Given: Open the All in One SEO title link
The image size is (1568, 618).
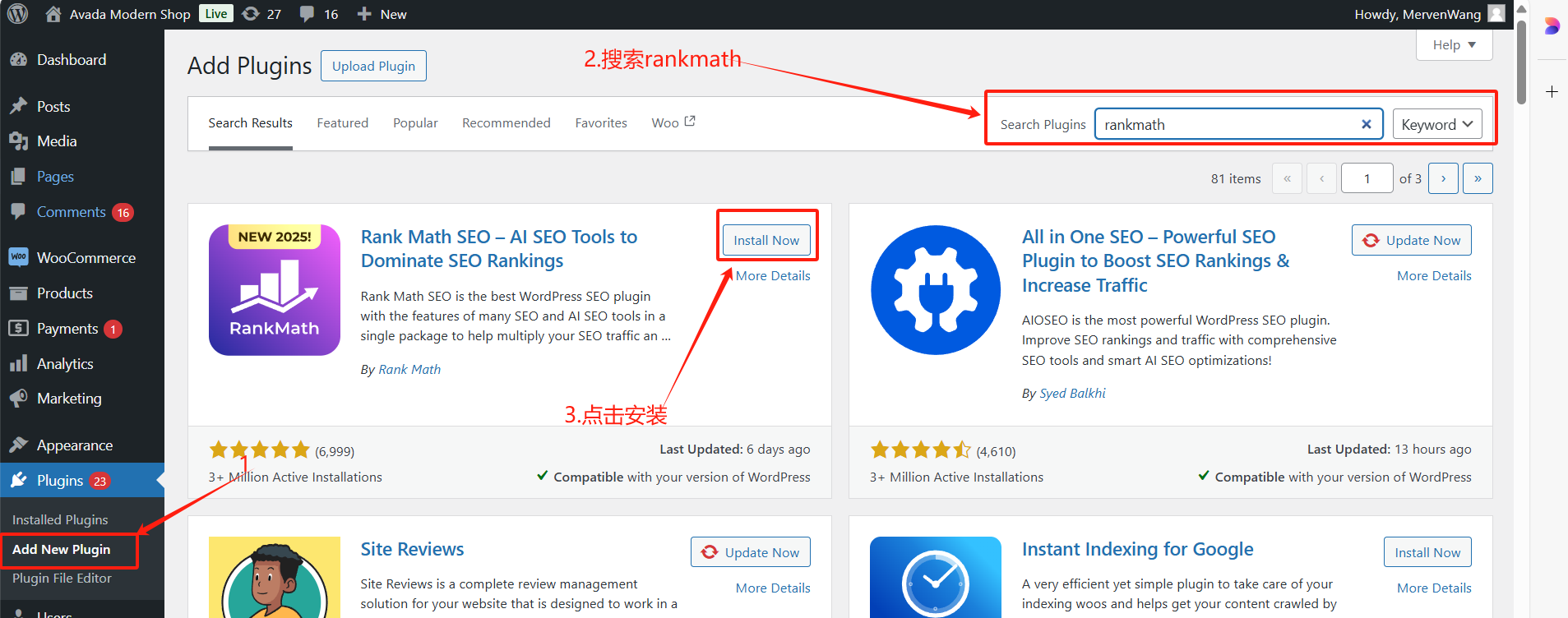Looking at the screenshot, I should (x=1156, y=261).
